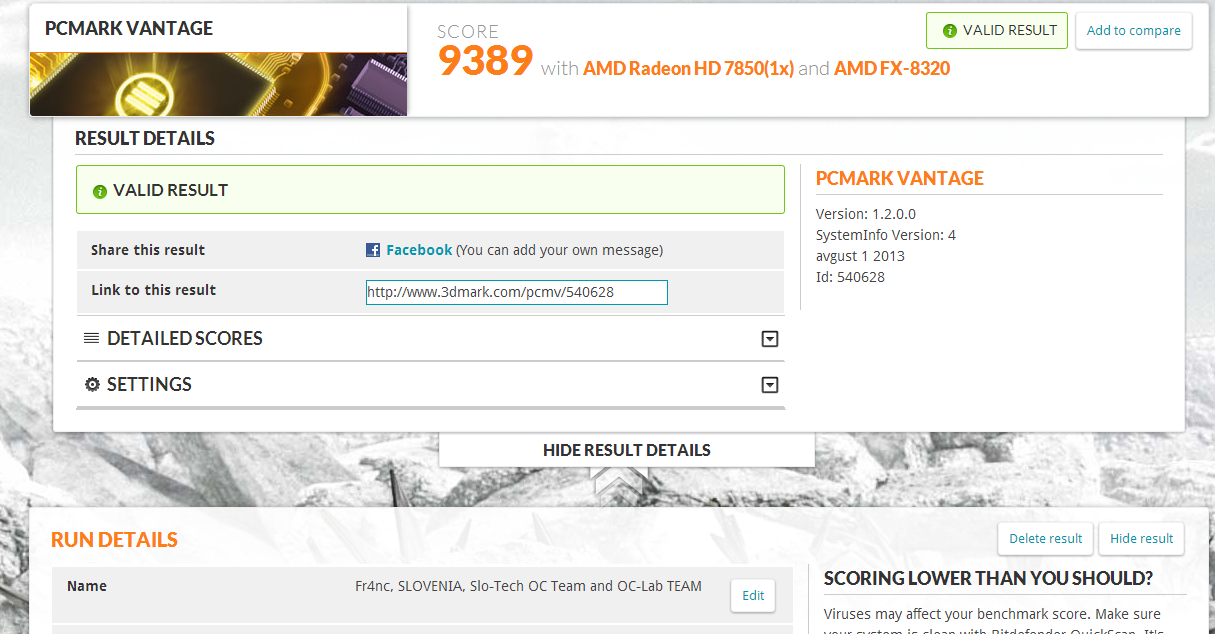Click the PCMark Vantage banner image
This screenshot has height=634, width=1215.
click(x=218, y=84)
